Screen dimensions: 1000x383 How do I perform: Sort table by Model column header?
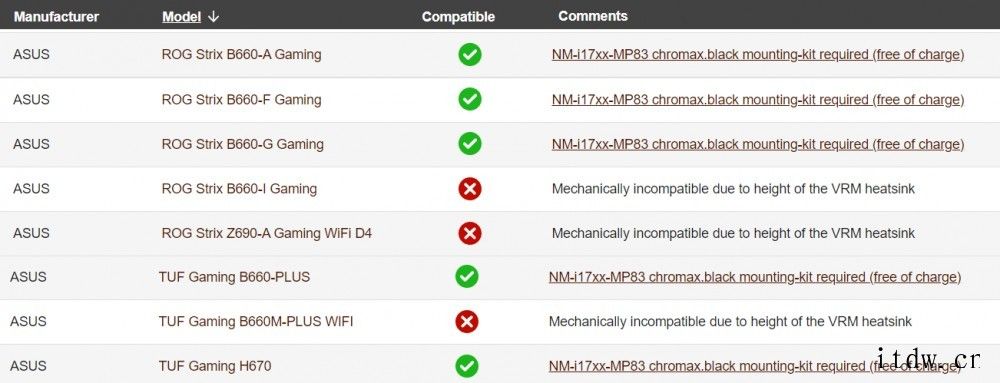(x=182, y=17)
